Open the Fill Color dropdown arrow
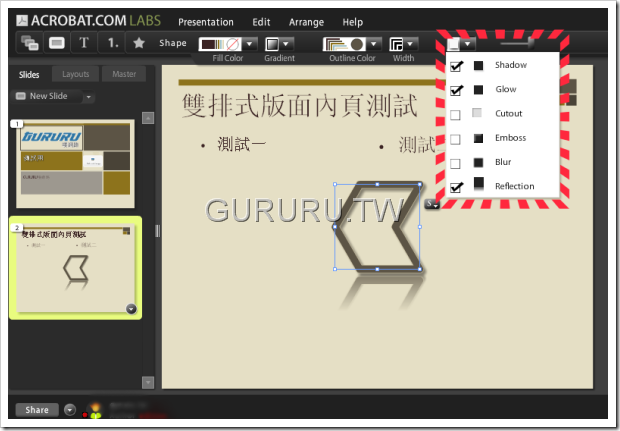The height and width of the screenshot is (431, 620). point(250,44)
